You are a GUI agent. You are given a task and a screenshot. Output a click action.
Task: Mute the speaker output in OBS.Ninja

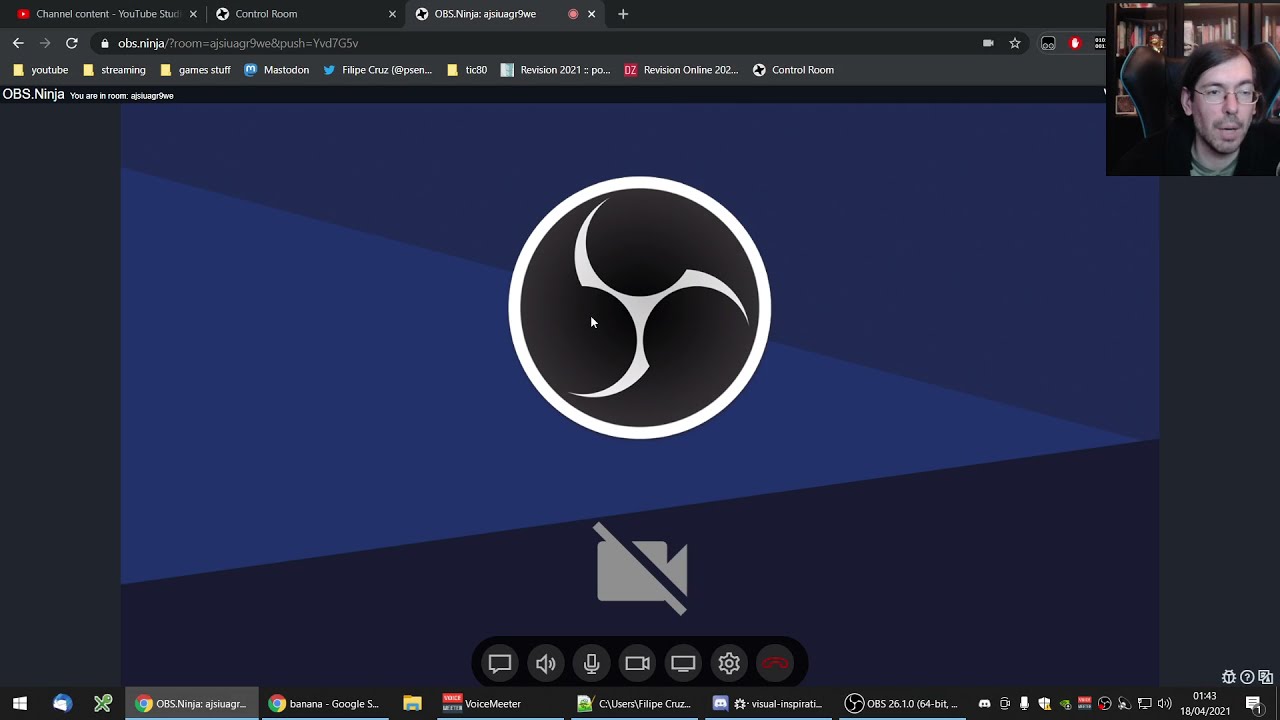(x=546, y=663)
